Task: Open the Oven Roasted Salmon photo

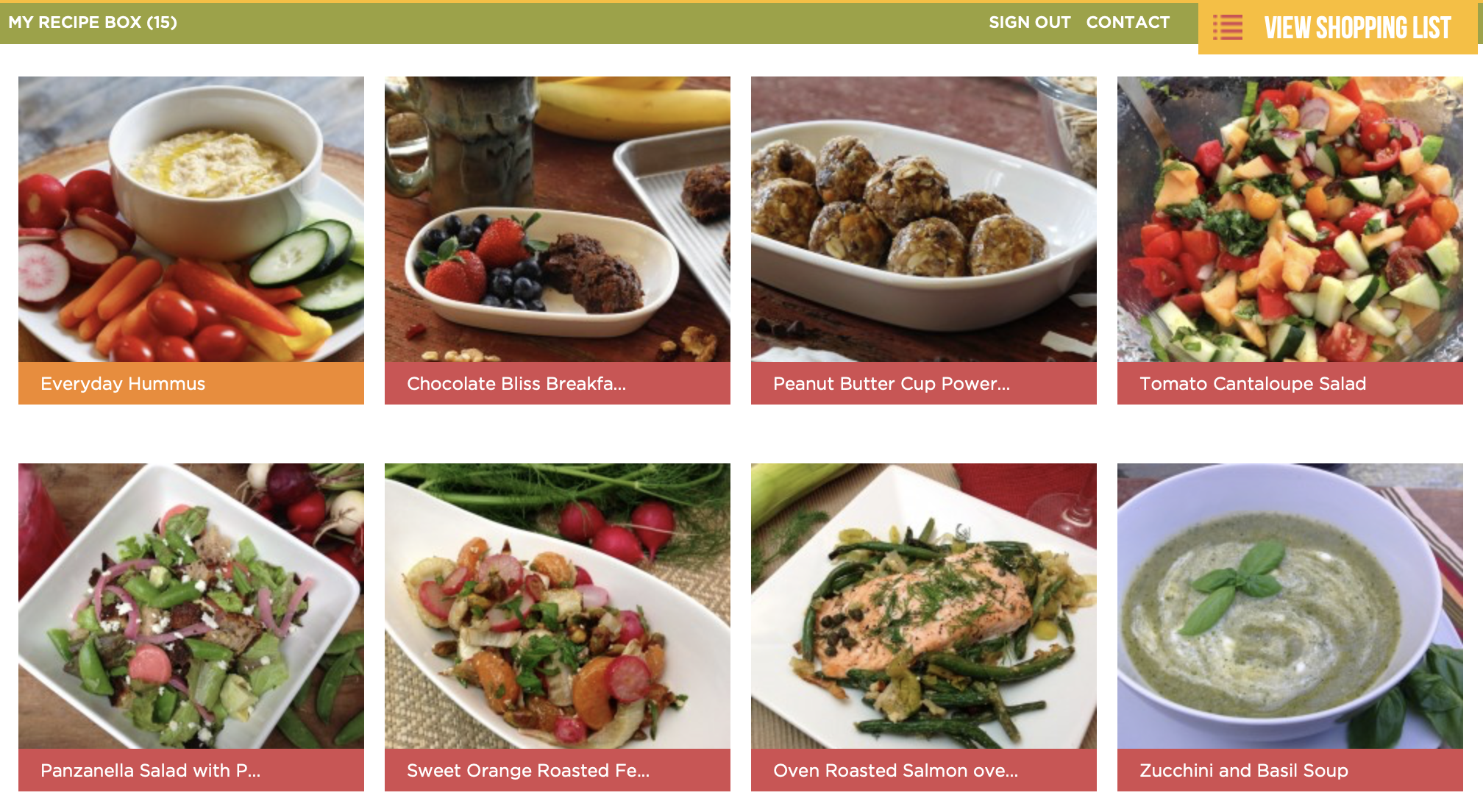Action: [924, 606]
